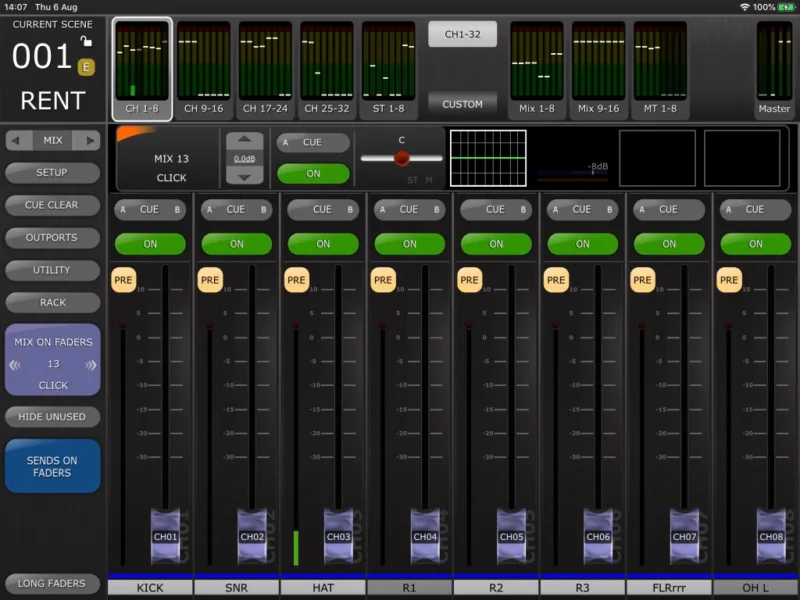Turn off the R1 channel ON button
Viewport: 800px width, 600px height.
click(410, 244)
